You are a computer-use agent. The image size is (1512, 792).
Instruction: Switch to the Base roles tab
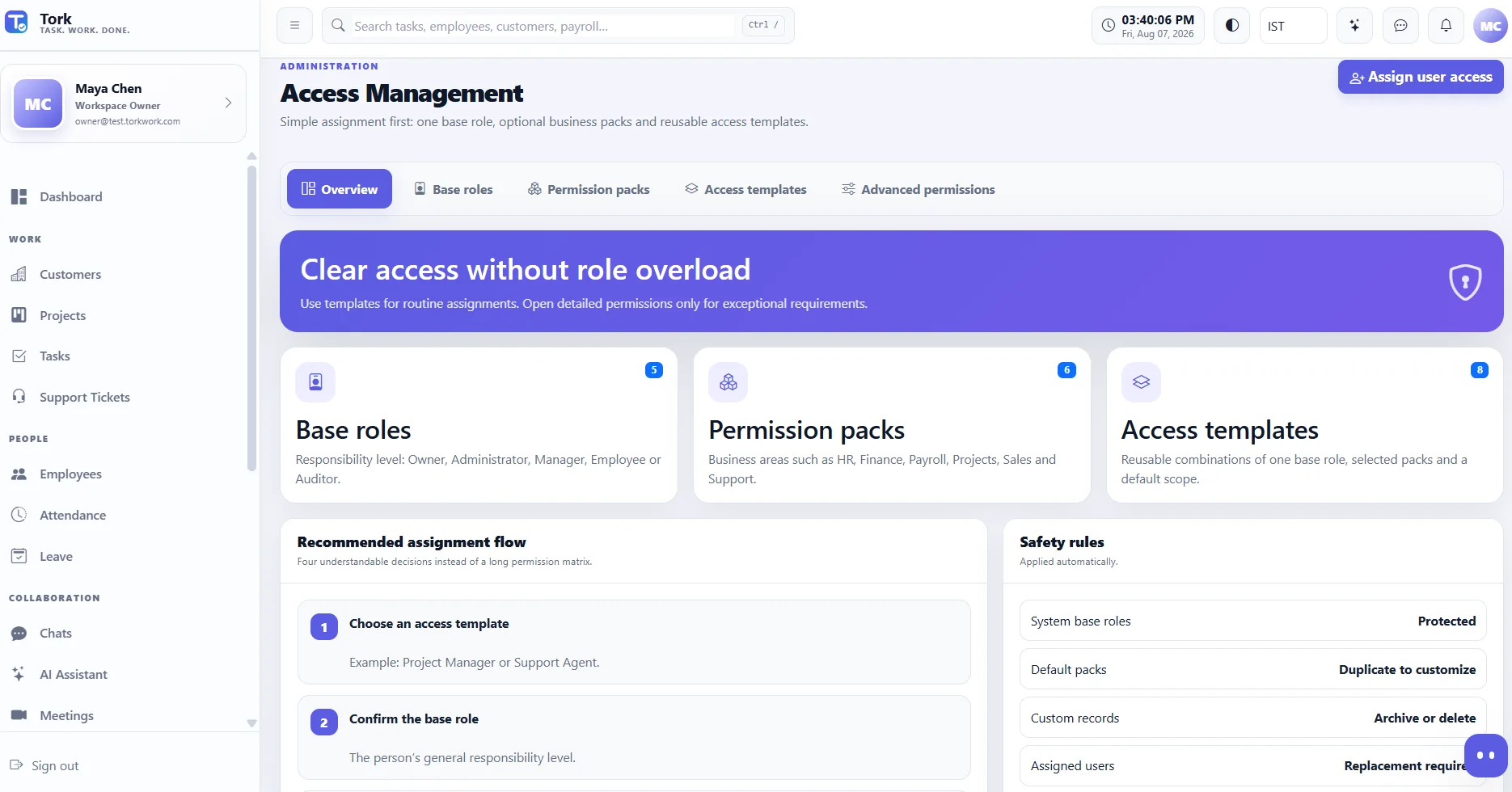[454, 188]
